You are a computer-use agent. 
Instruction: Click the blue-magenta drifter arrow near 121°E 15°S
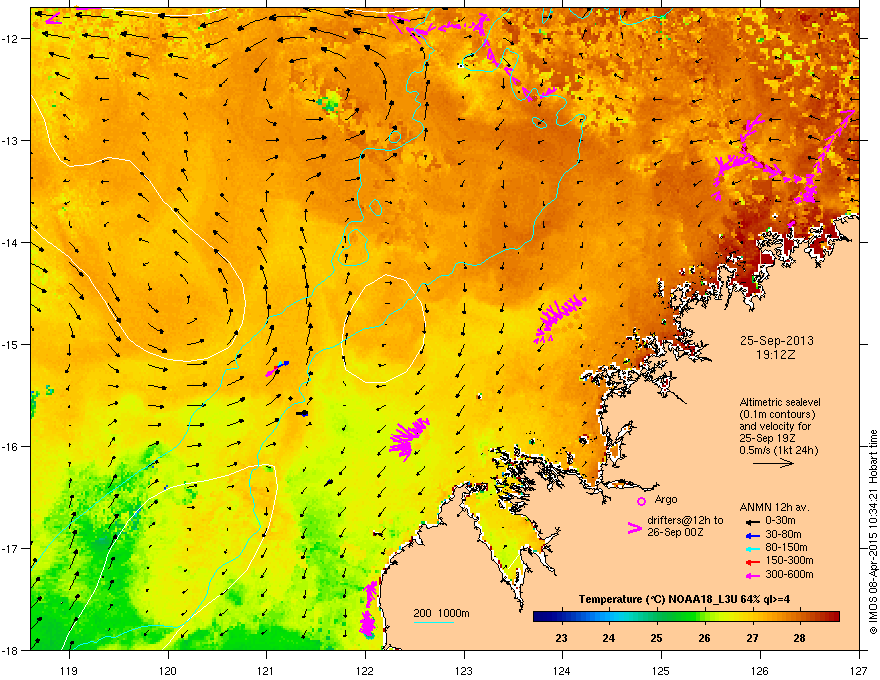pyautogui.click(x=277, y=369)
